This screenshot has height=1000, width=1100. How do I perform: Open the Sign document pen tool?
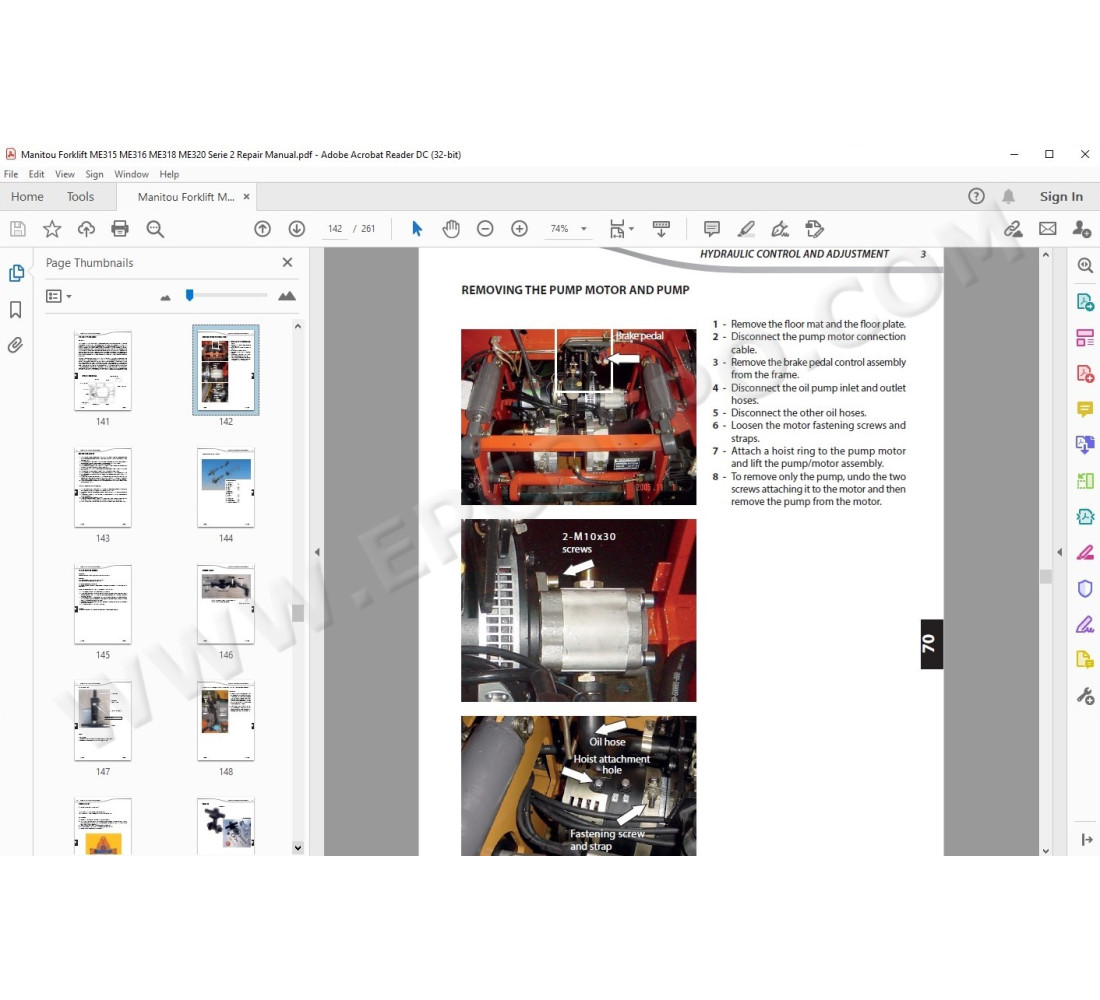pyautogui.click(x=779, y=229)
